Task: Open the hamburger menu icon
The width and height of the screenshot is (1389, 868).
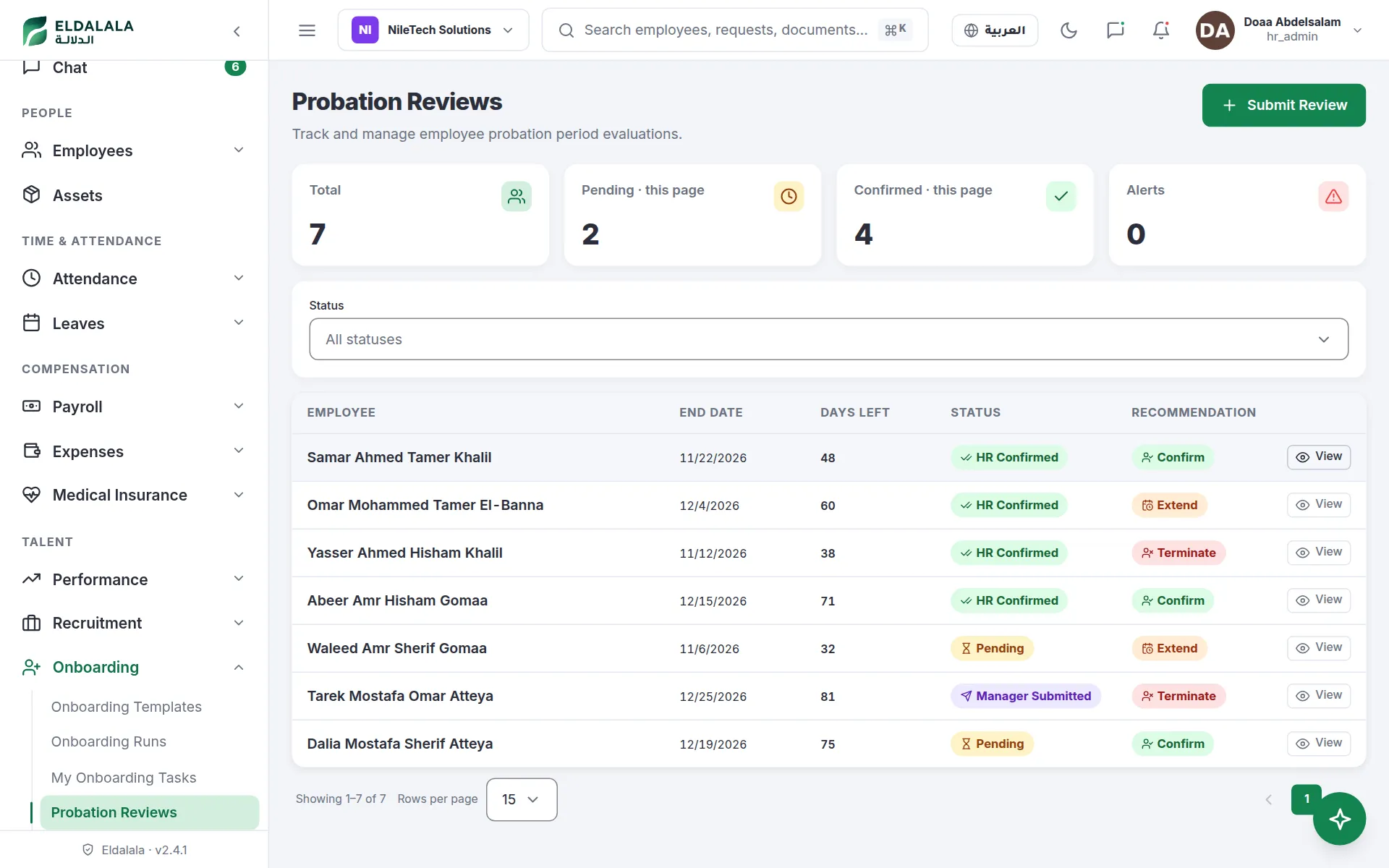Action: [307, 30]
